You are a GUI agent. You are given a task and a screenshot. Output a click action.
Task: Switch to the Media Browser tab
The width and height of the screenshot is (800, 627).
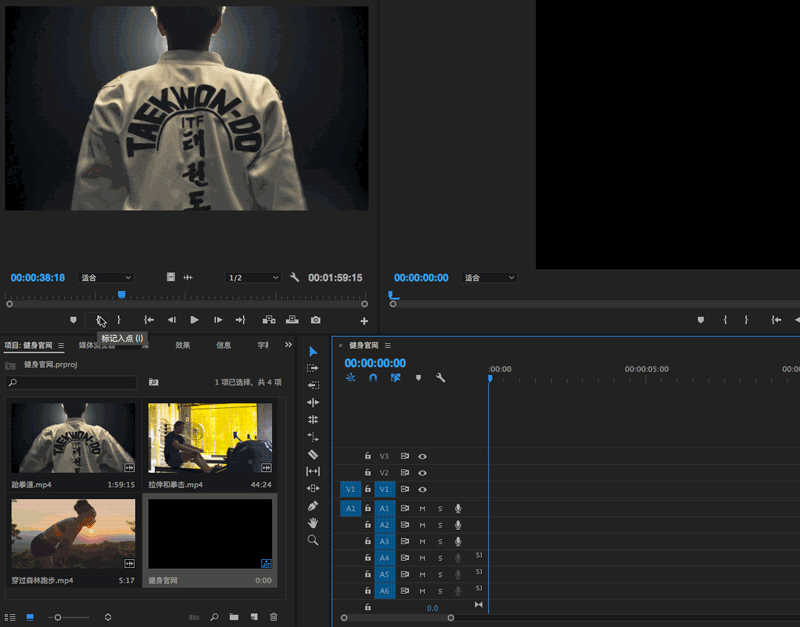[97, 345]
